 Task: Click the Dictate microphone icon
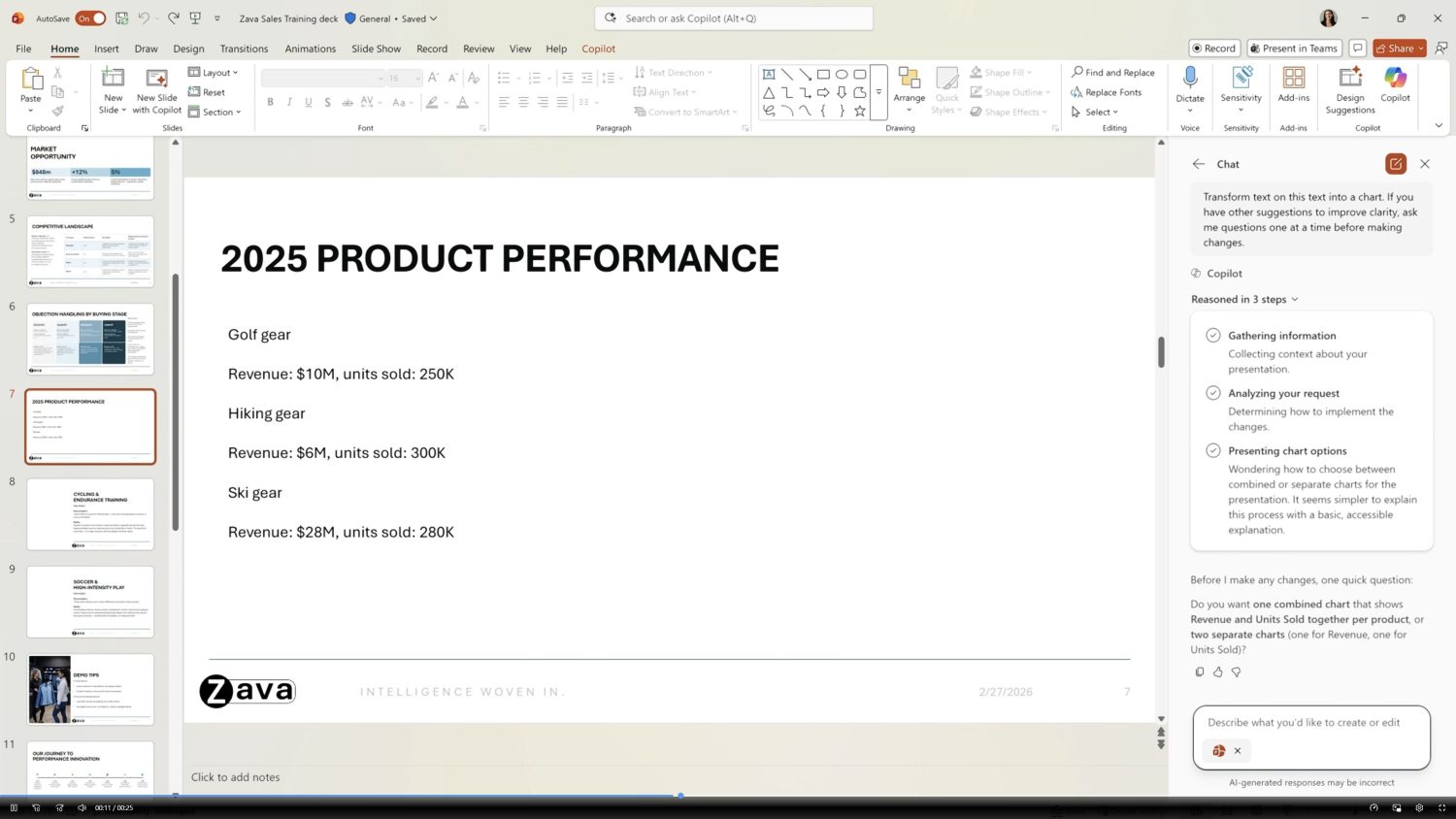tap(1189, 79)
